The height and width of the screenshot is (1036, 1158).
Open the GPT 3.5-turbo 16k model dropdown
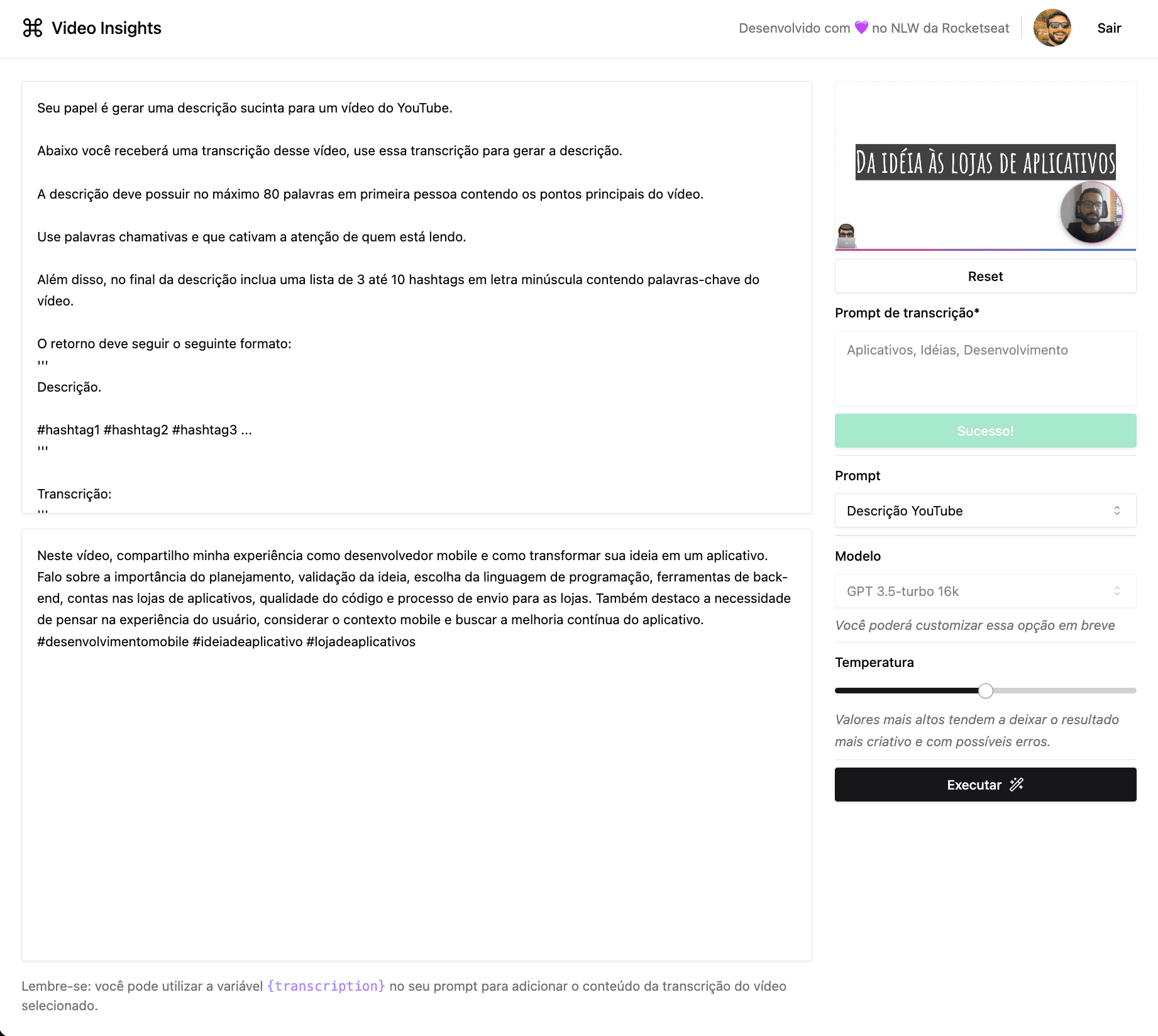click(984, 591)
